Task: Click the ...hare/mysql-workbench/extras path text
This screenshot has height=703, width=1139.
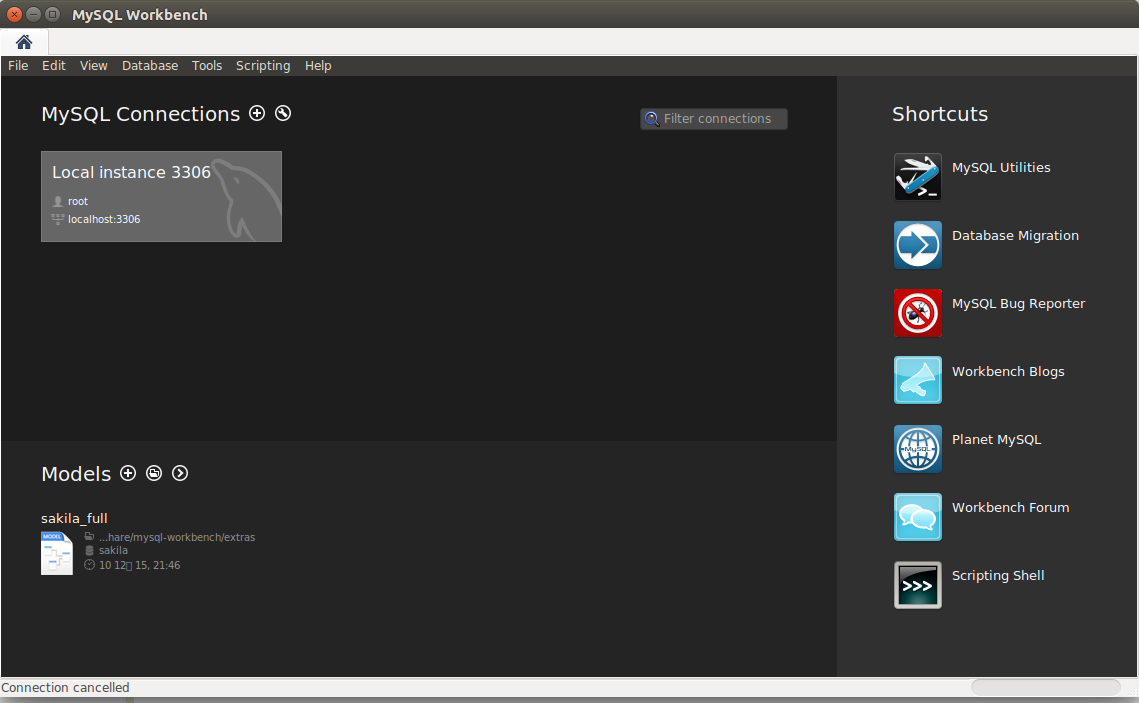Action: (177, 537)
